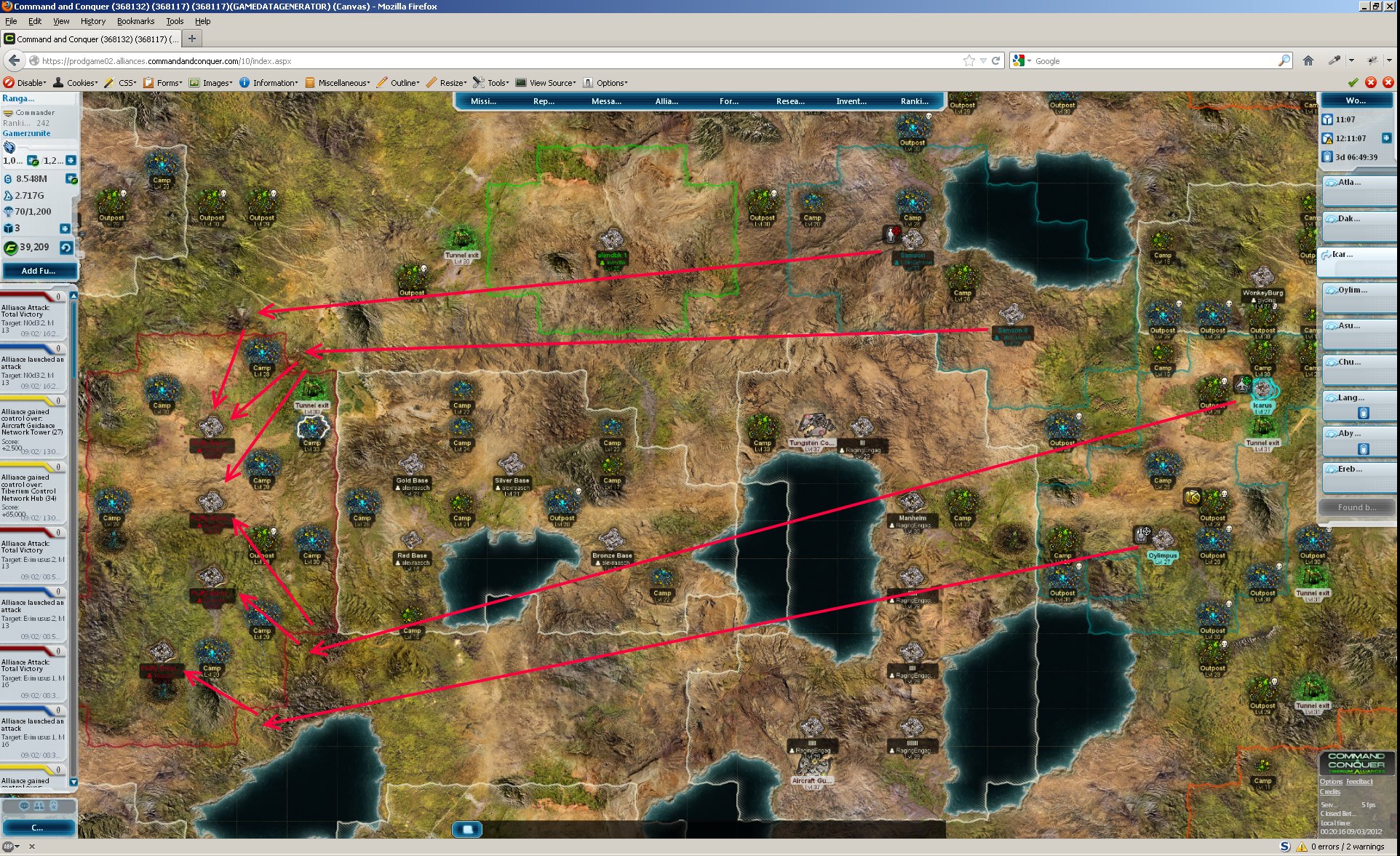Click the plus icon next to 8.548M credits
The image size is (1400, 856).
pyautogui.click(x=71, y=178)
